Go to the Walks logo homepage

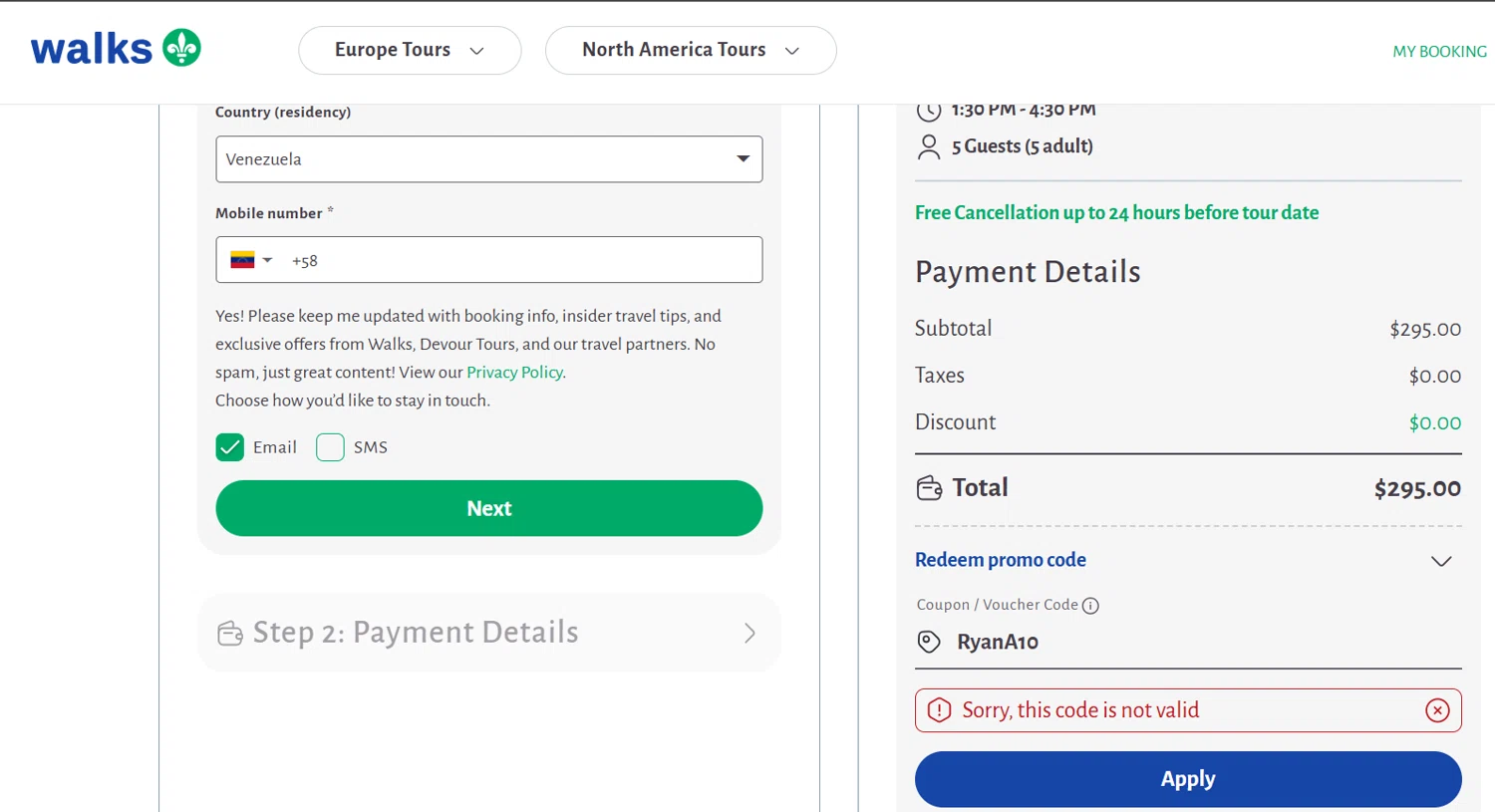pos(116,48)
